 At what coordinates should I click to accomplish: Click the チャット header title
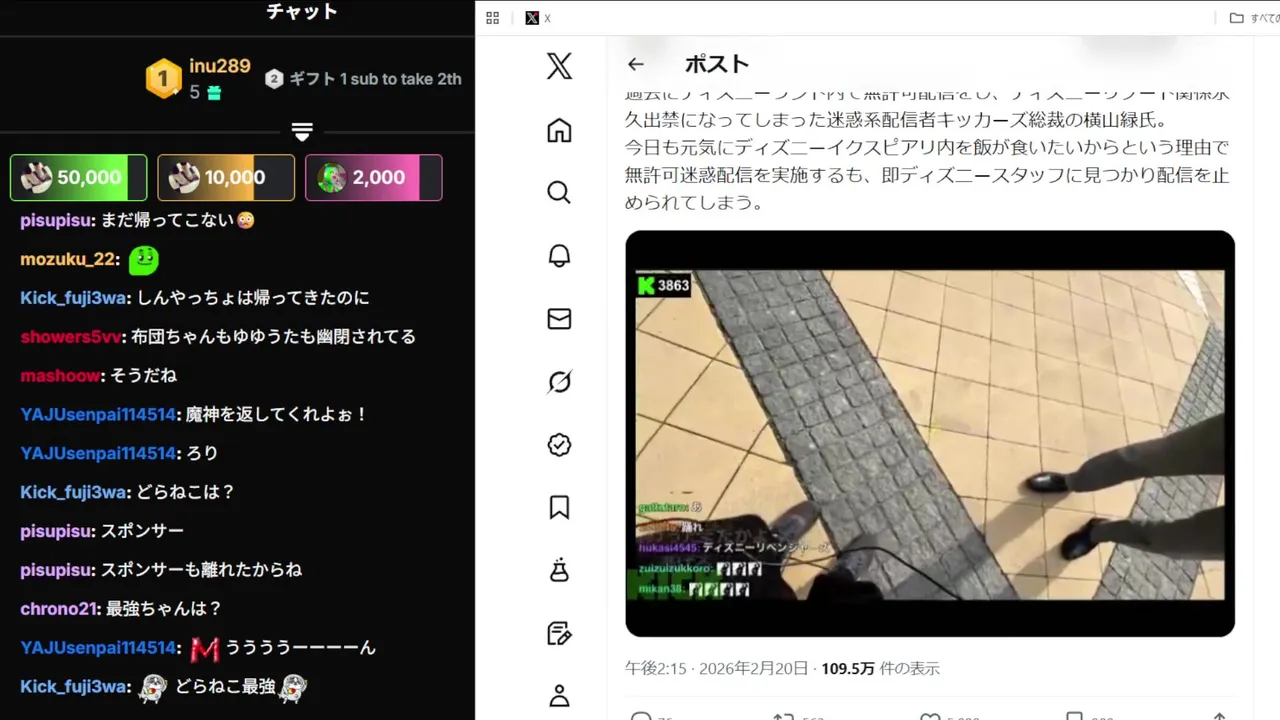tap(302, 12)
